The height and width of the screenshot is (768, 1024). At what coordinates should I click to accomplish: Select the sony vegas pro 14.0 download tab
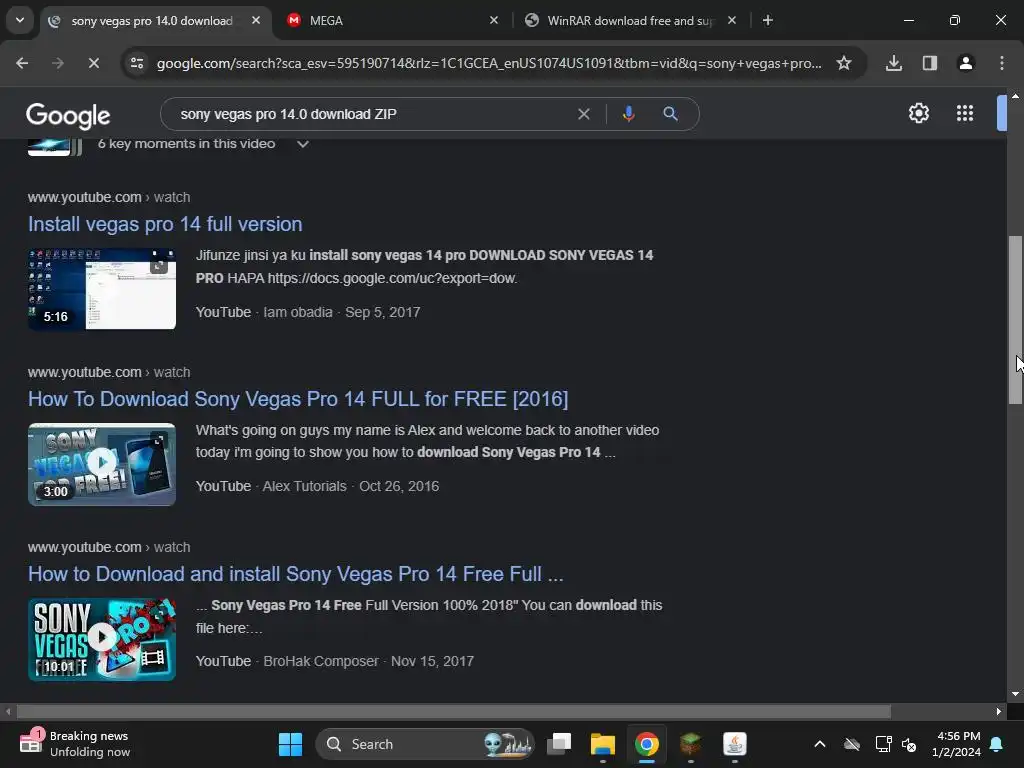click(x=155, y=20)
